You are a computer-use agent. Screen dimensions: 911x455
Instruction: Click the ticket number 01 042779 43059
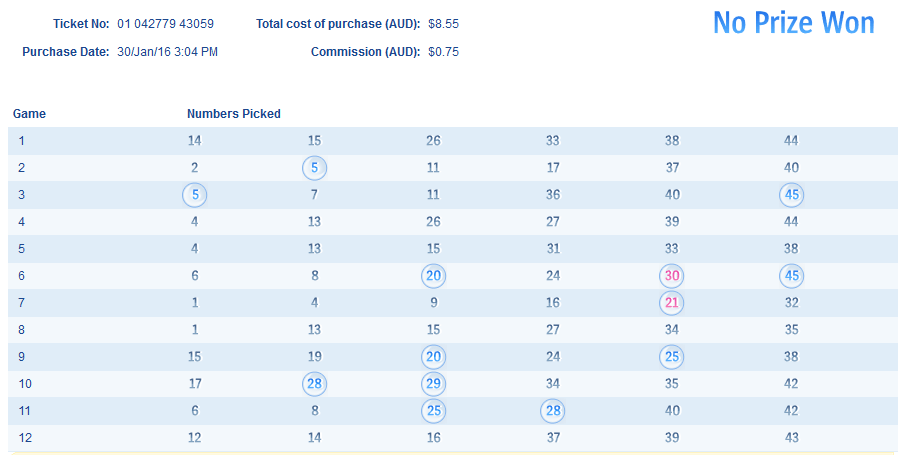click(165, 23)
